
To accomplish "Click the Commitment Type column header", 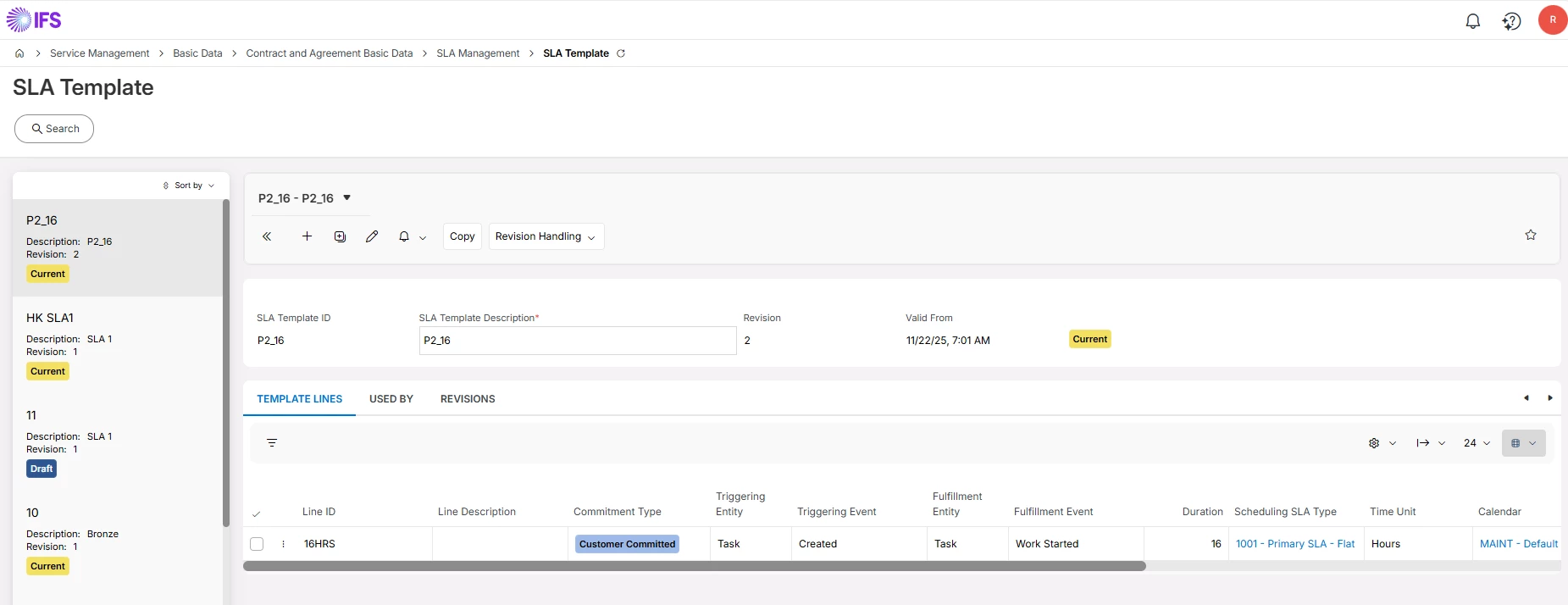I will pyautogui.click(x=618, y=512).
